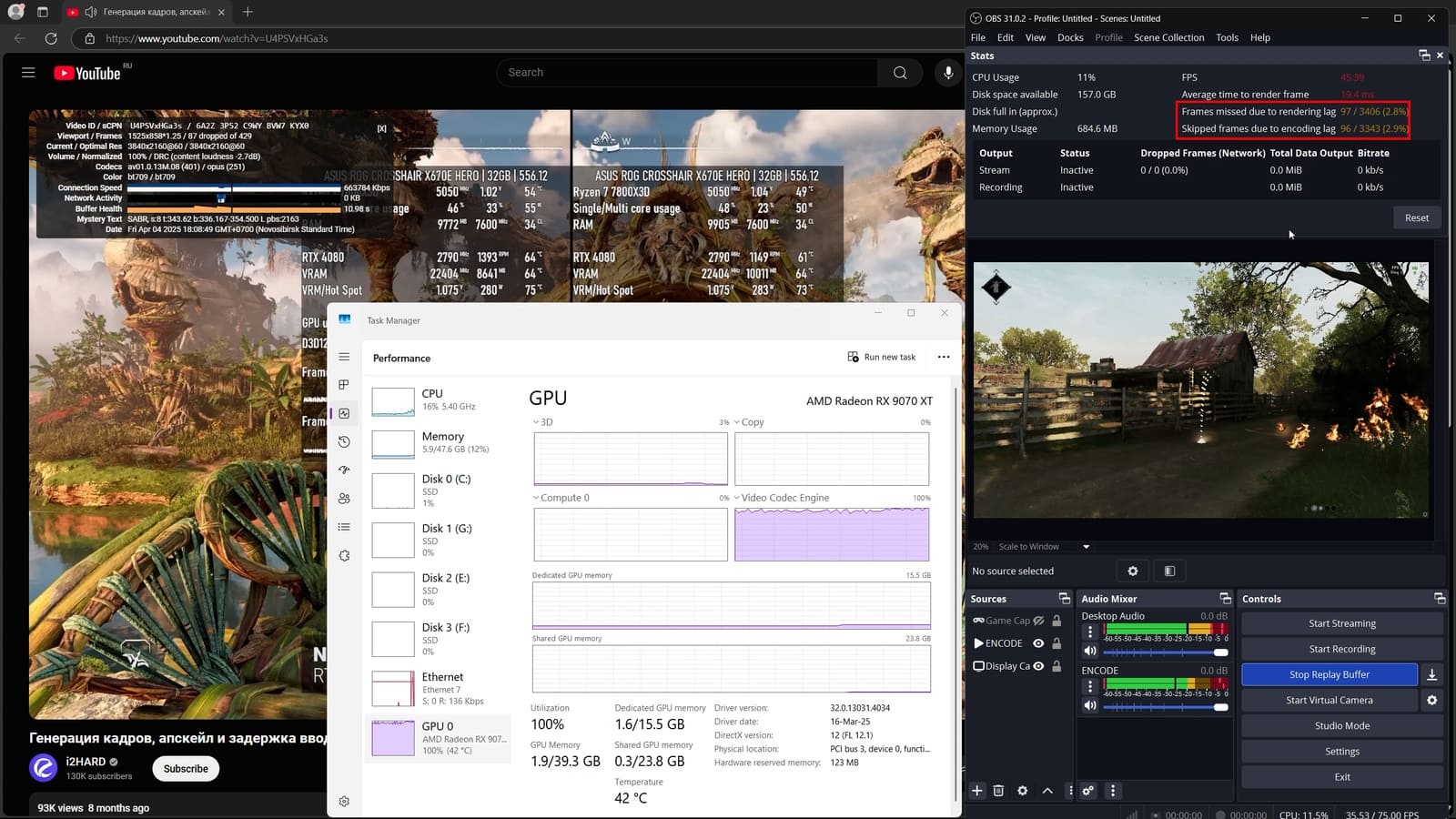Image resolution: width=1456 pixels, height=819 pixels.
Task: Add a new source in OBS Sources
Action: [x=976, y=791]
